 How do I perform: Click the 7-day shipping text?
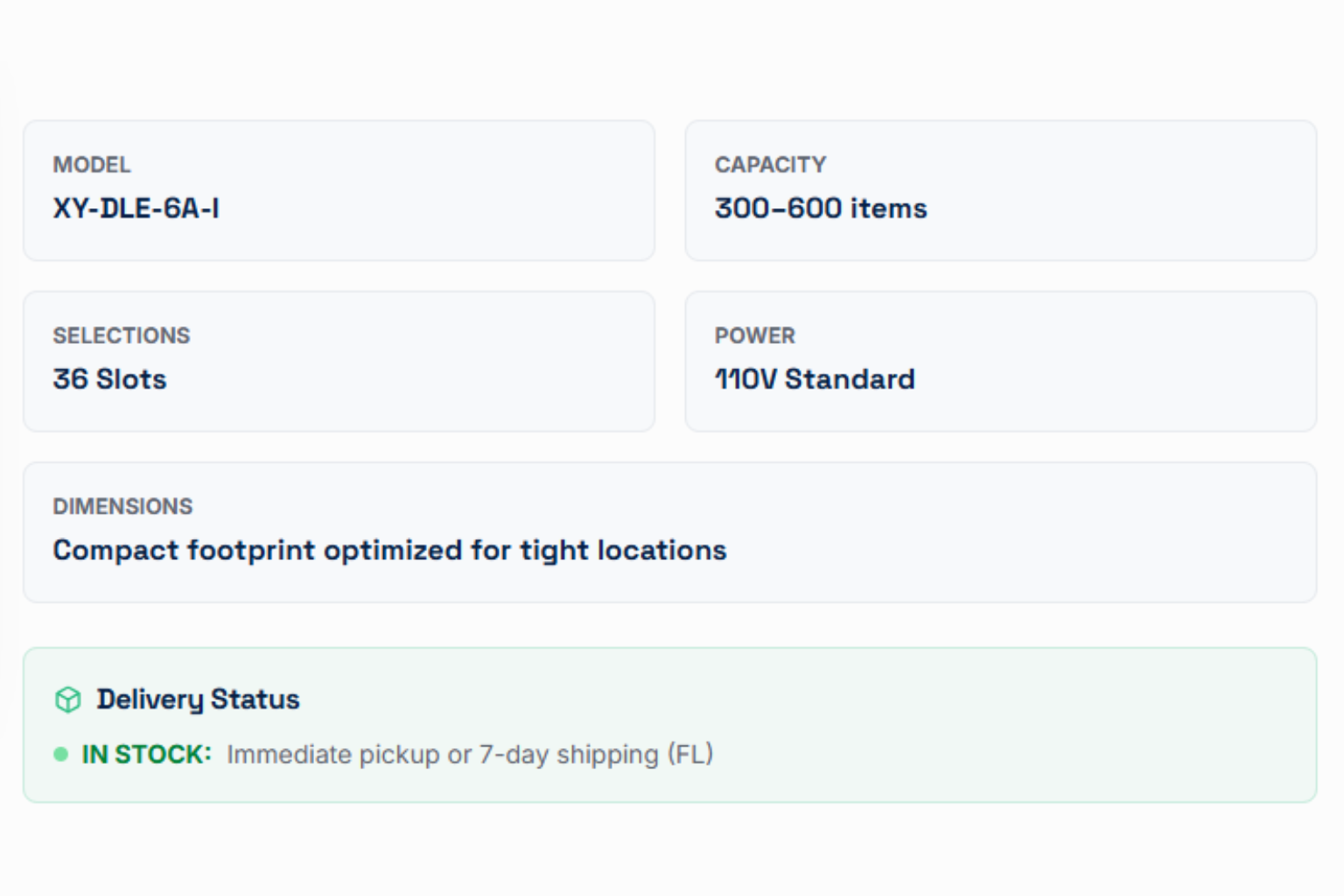(x=569, y=754)
